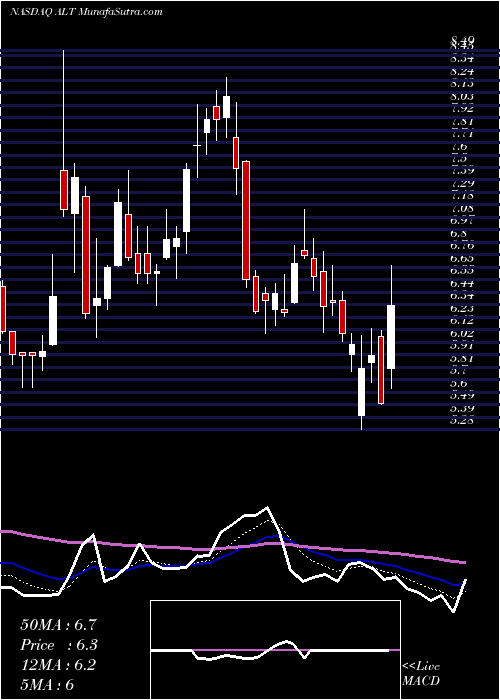Click the 7.92 price axis label

point(462,108)
